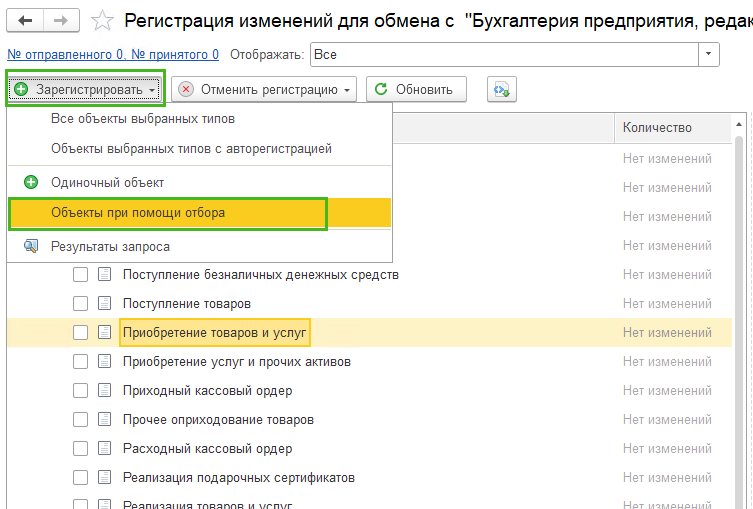Go back with the left arrow button

click(x=25, y=21)
